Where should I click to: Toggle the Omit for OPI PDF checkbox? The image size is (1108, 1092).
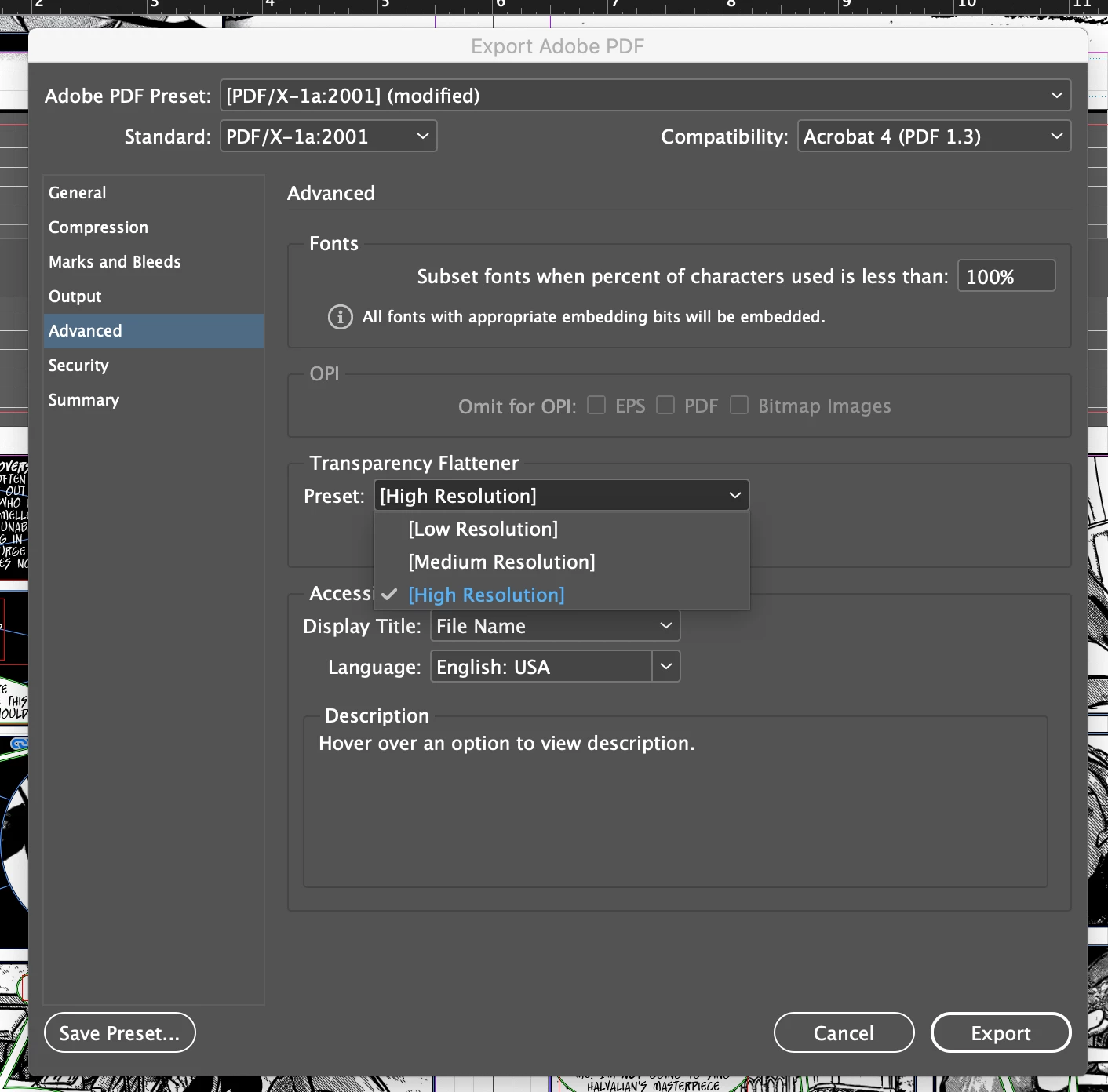tap(665, 405)
